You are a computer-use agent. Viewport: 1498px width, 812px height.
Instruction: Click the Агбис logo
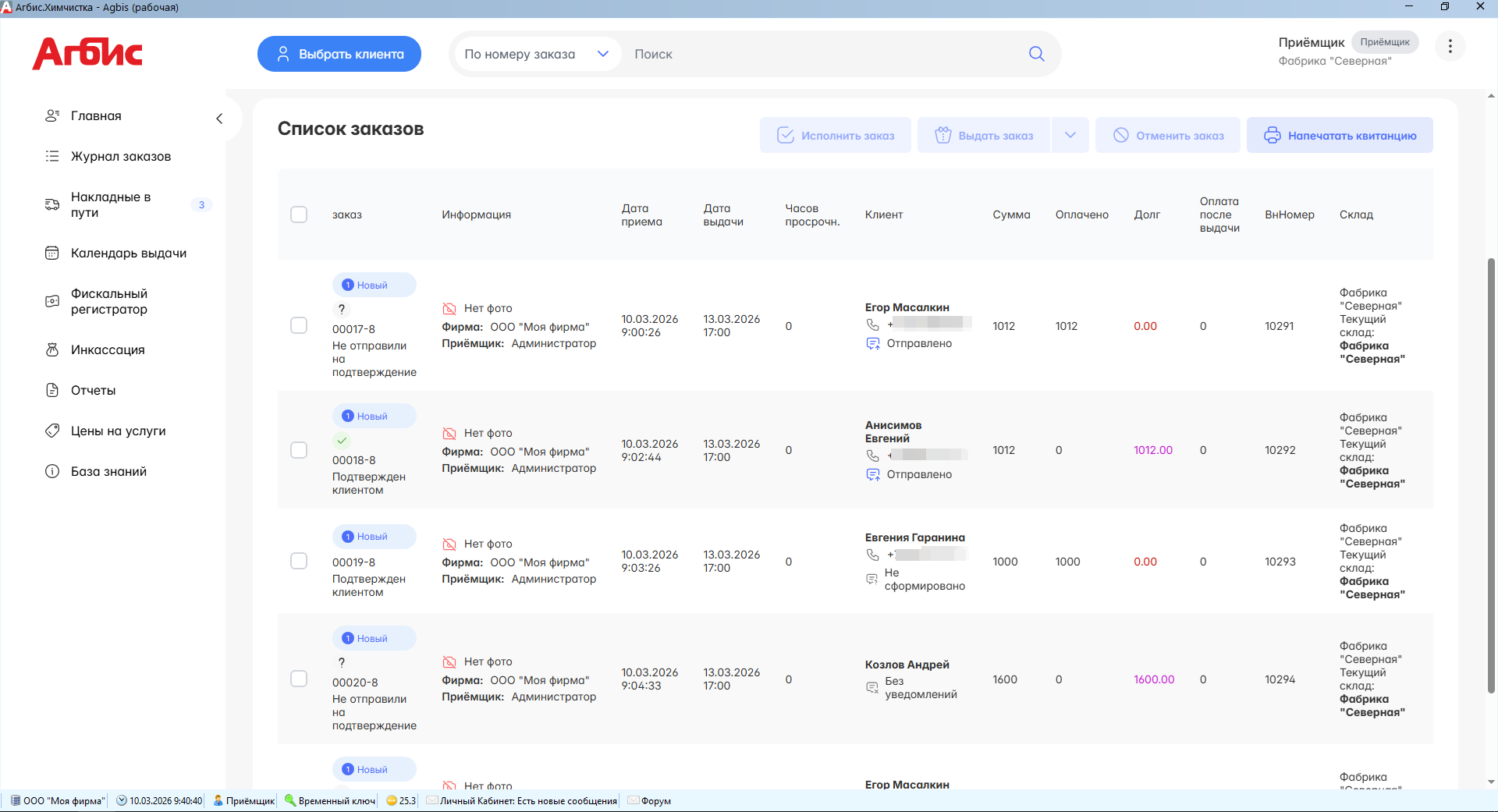[87, 54]
